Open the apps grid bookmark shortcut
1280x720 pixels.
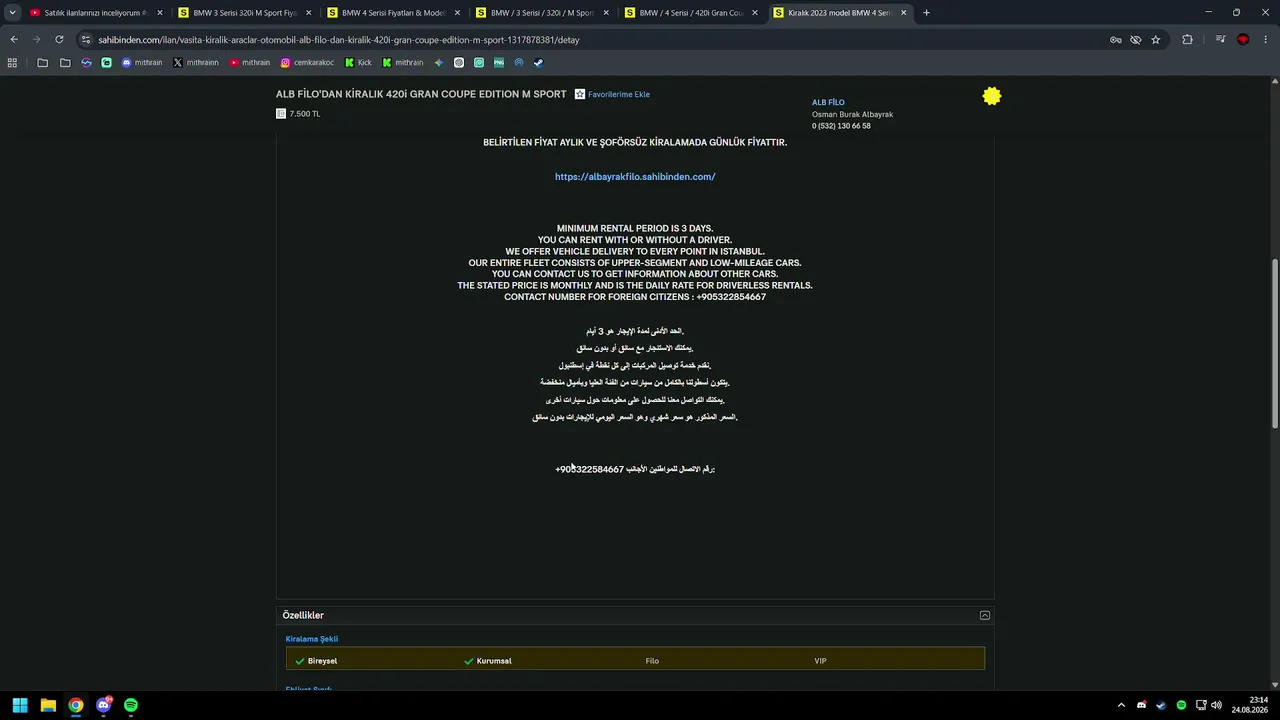12,62
